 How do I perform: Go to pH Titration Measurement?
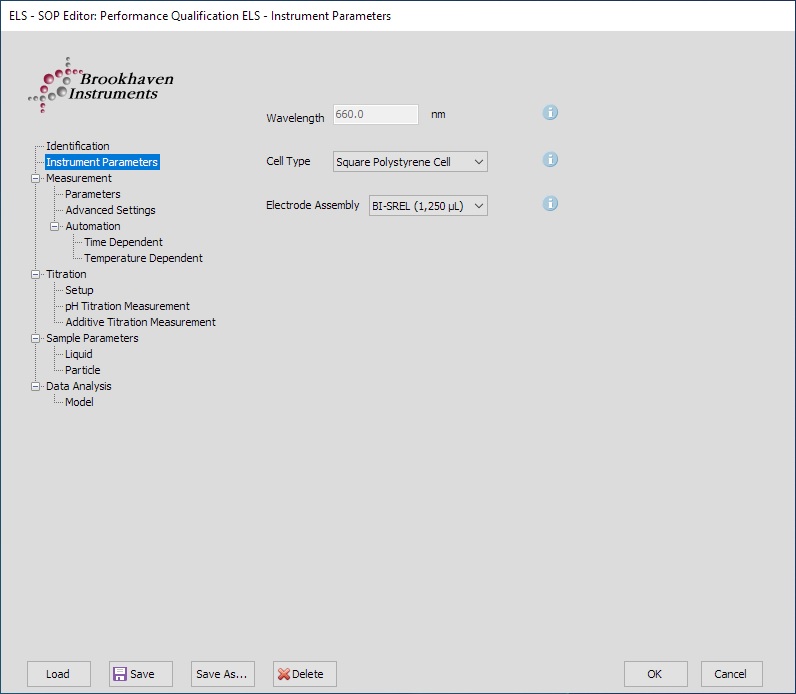pos(127,306)
